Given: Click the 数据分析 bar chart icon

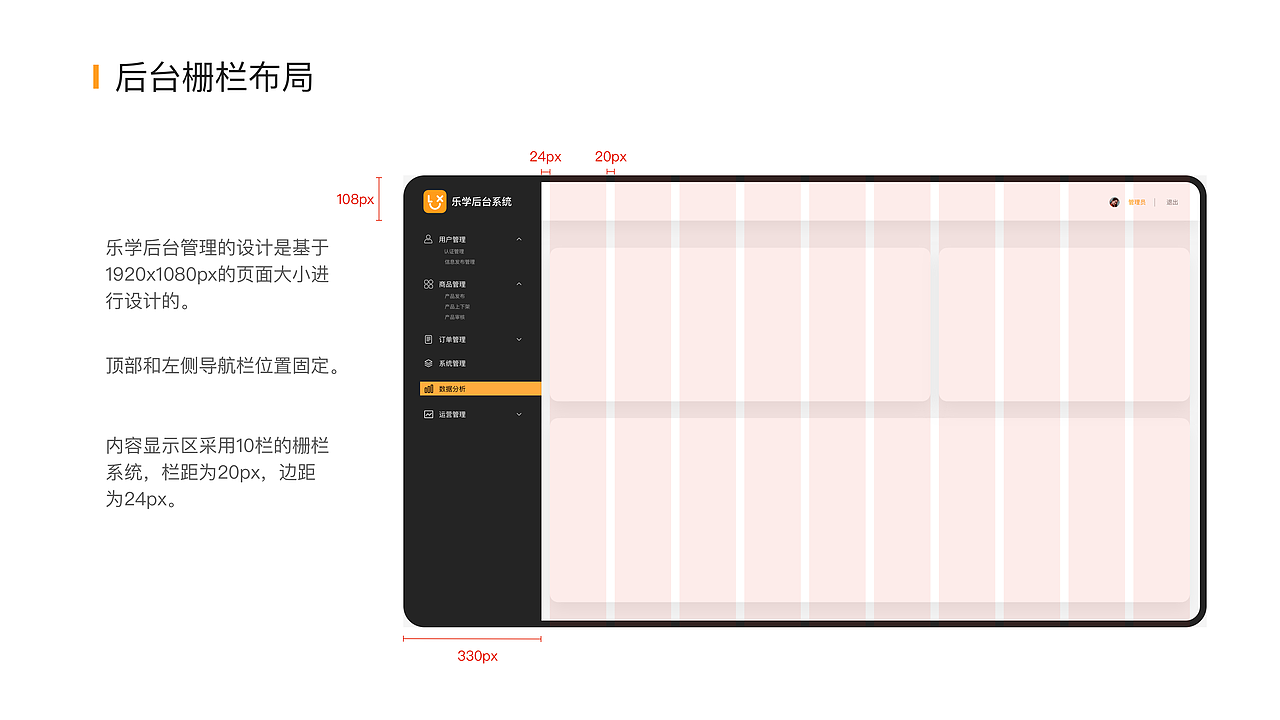Looking at the screenshot, I should pos(427,387).
